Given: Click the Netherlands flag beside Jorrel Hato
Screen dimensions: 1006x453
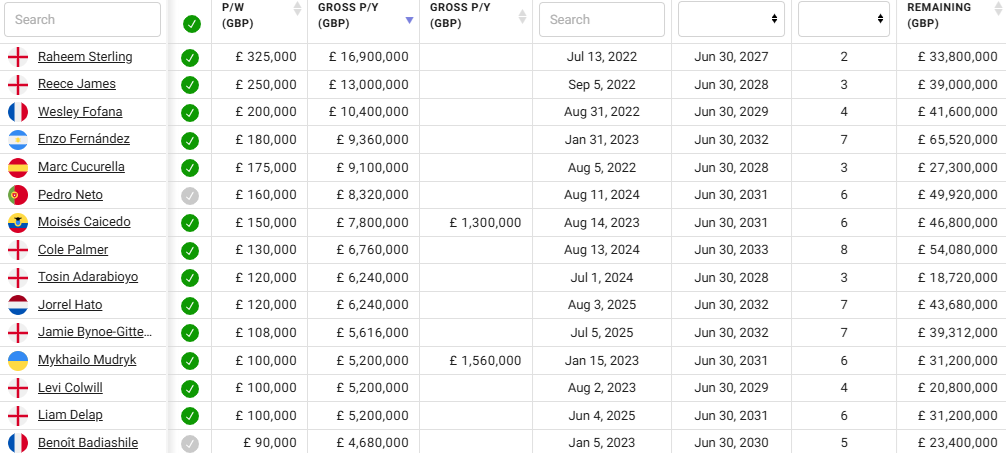Looking at the screenshot, I should [17, 305].
